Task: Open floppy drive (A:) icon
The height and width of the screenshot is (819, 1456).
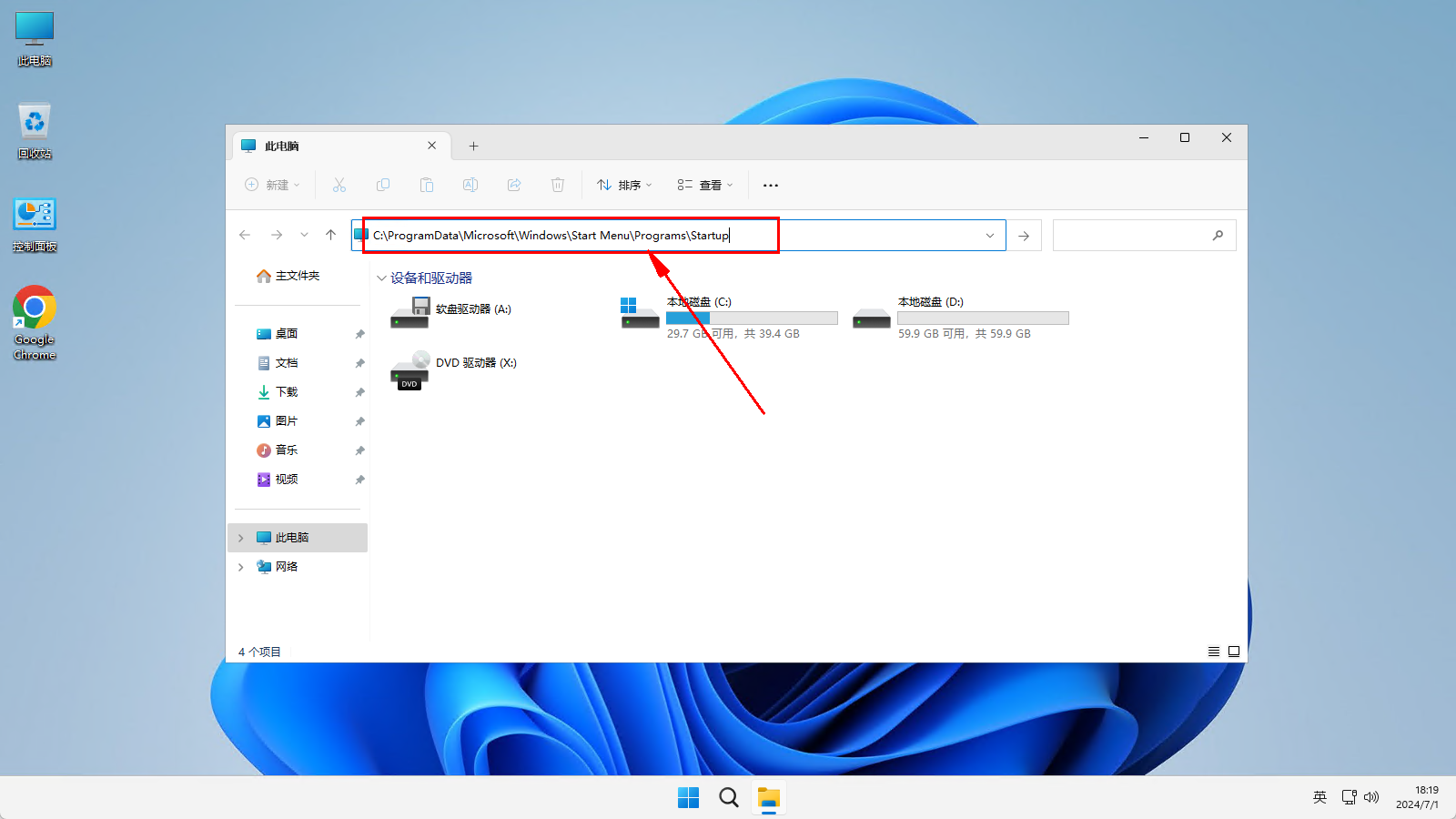Action: (x=409, y=312)
